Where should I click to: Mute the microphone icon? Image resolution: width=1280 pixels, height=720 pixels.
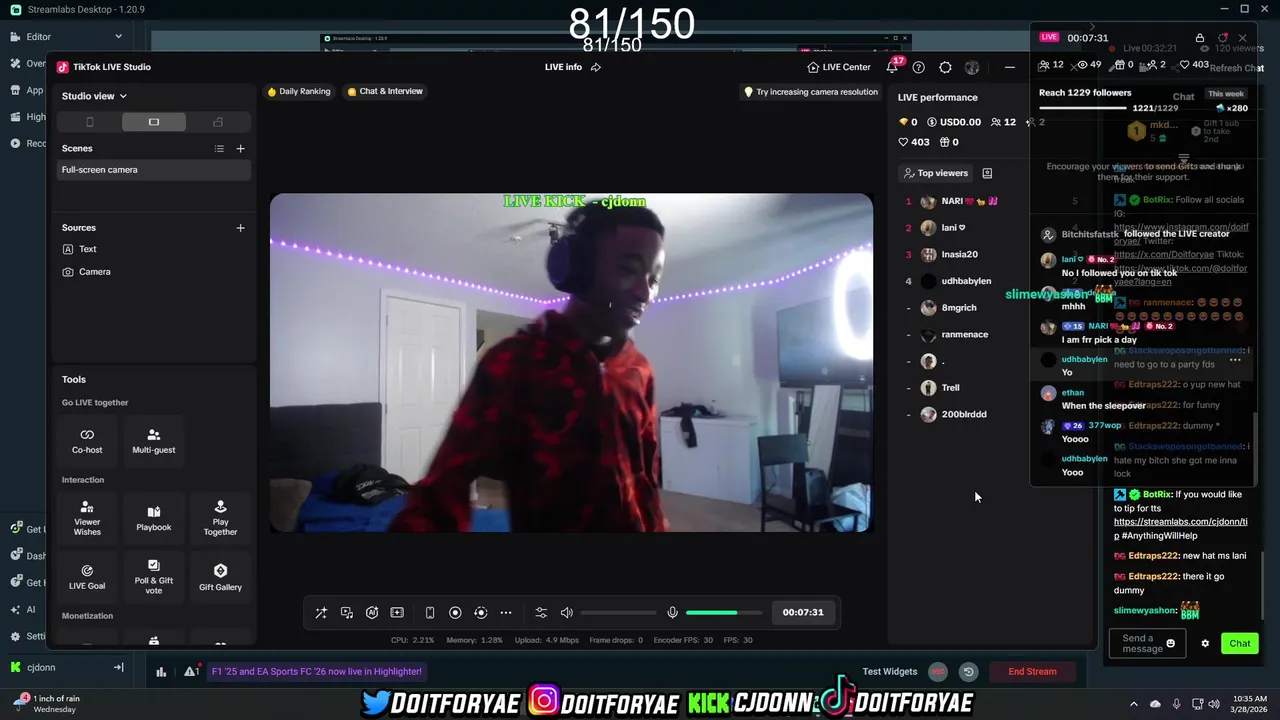[x=673, y=613]
